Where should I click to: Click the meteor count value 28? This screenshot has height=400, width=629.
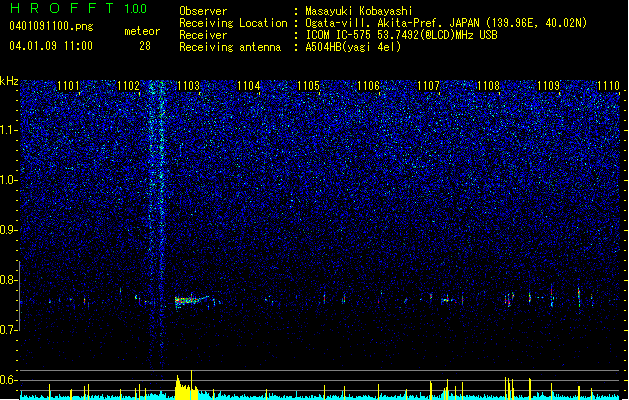(145, 46)
